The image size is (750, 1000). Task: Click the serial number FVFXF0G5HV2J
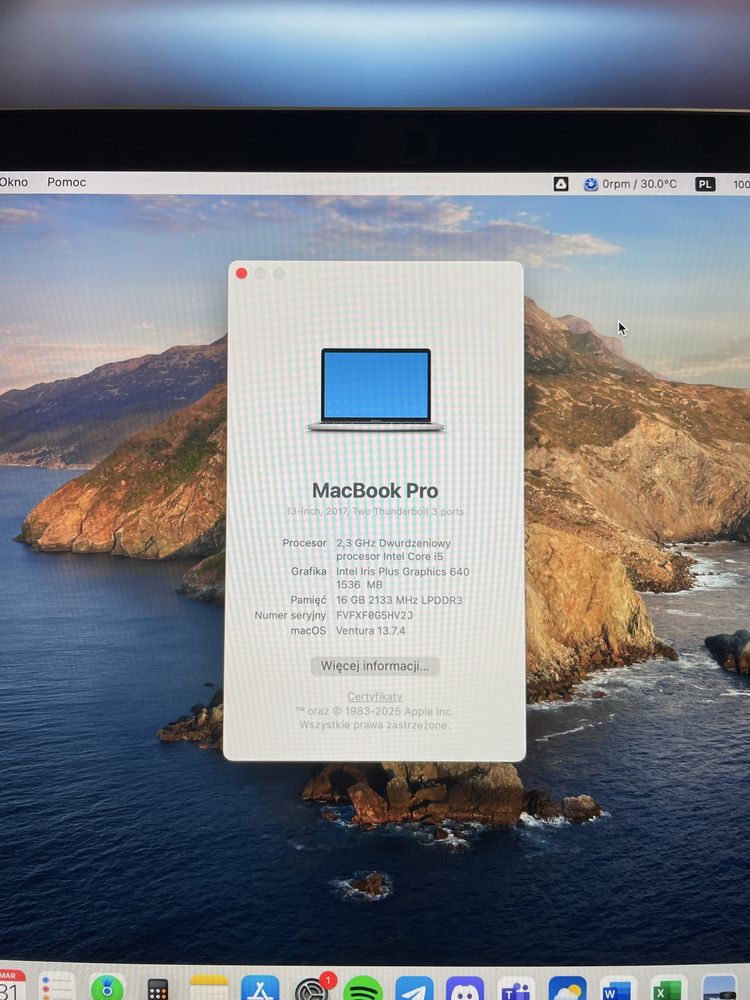click(x=374, y=615)
